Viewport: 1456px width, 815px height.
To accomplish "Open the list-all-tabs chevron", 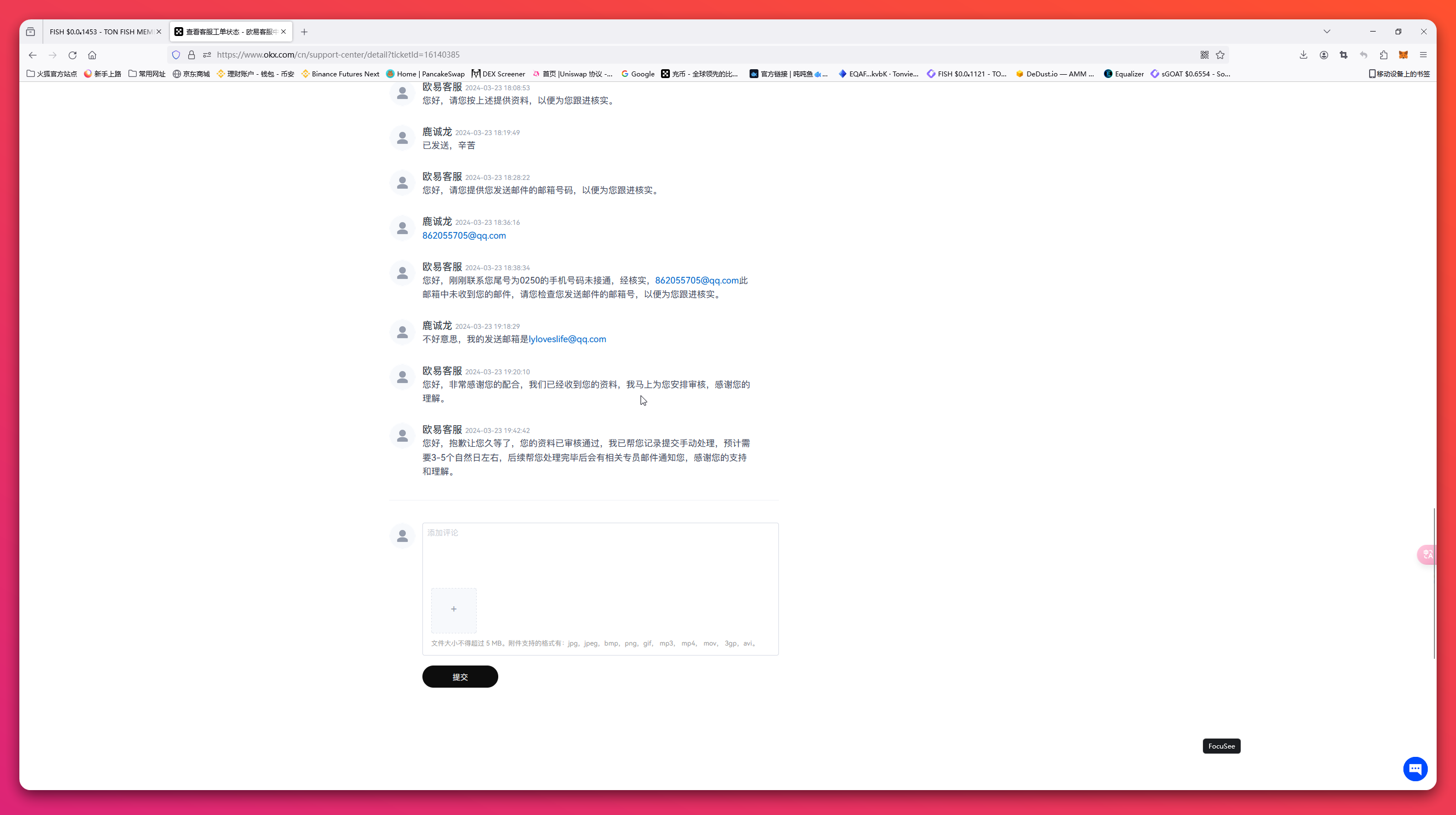I will (x=1328, y=32).
